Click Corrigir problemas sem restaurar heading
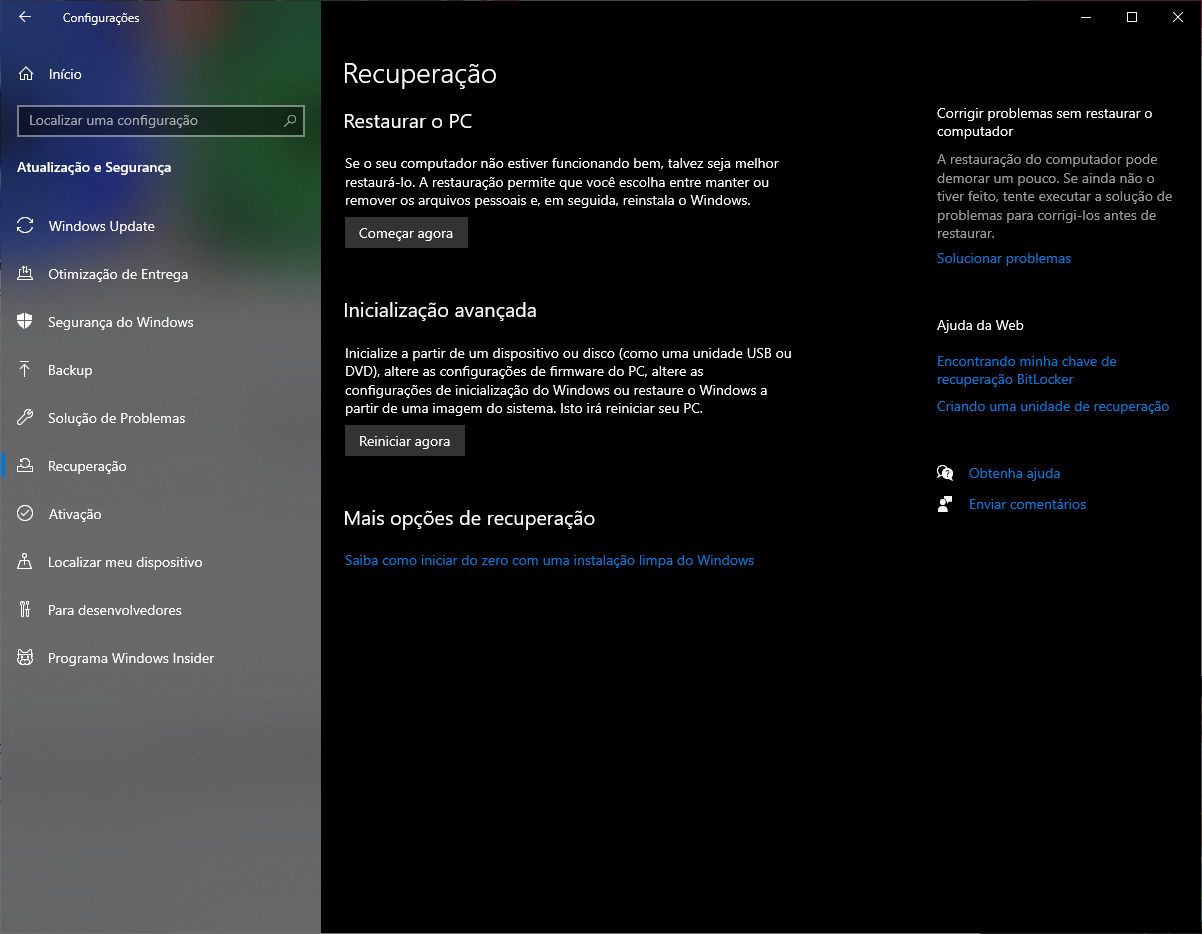The image size is (1202, 934). 1045,122
